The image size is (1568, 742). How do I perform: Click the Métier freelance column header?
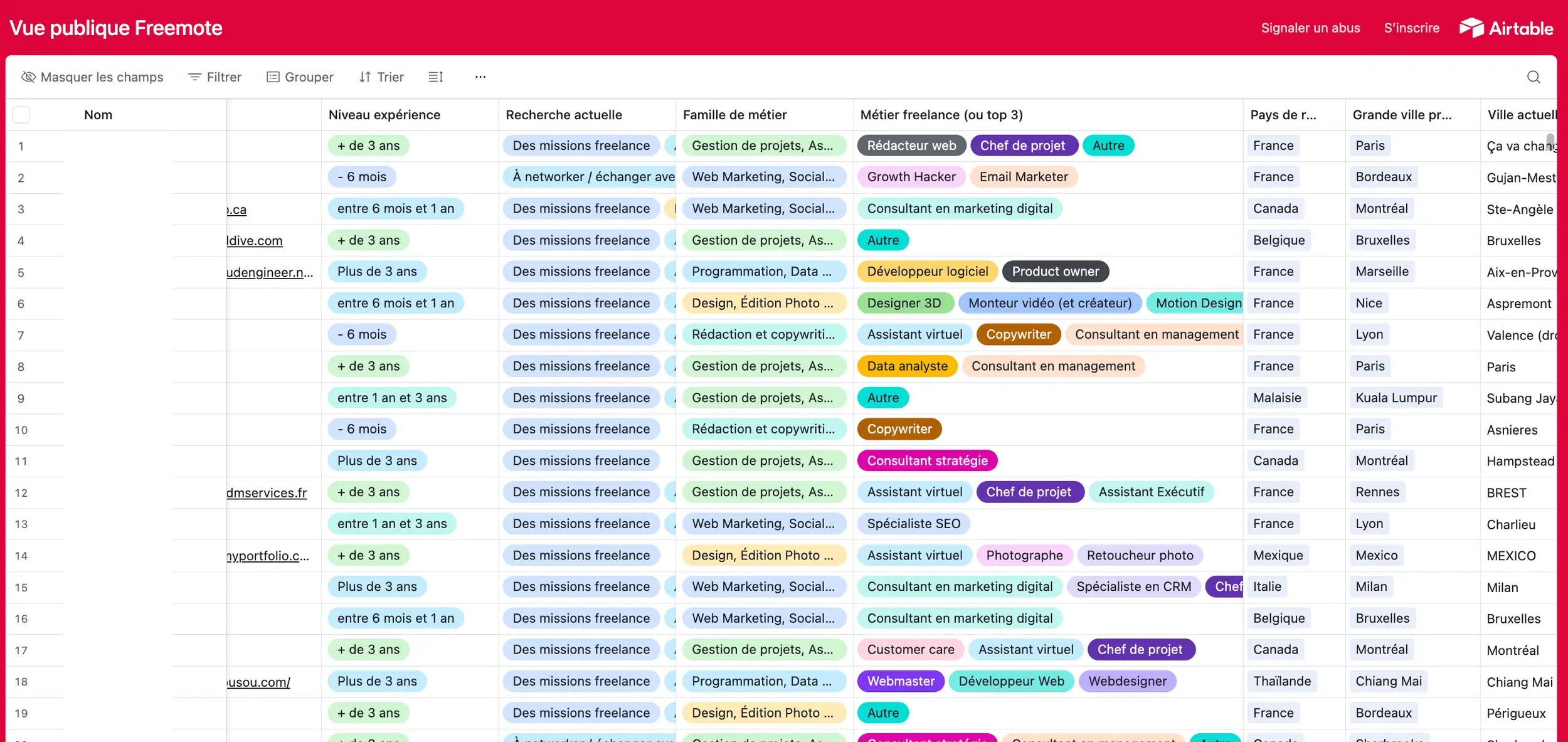tap(941, 115)
